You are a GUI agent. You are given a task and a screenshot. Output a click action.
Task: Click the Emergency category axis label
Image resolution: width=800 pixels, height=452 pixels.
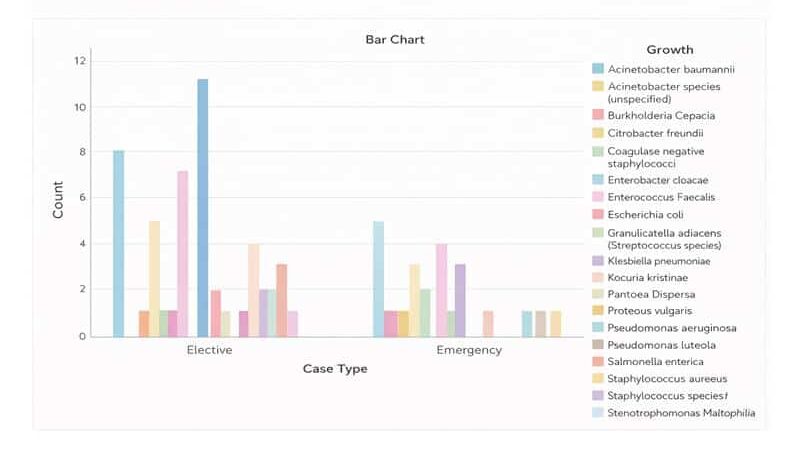[469, 351]
